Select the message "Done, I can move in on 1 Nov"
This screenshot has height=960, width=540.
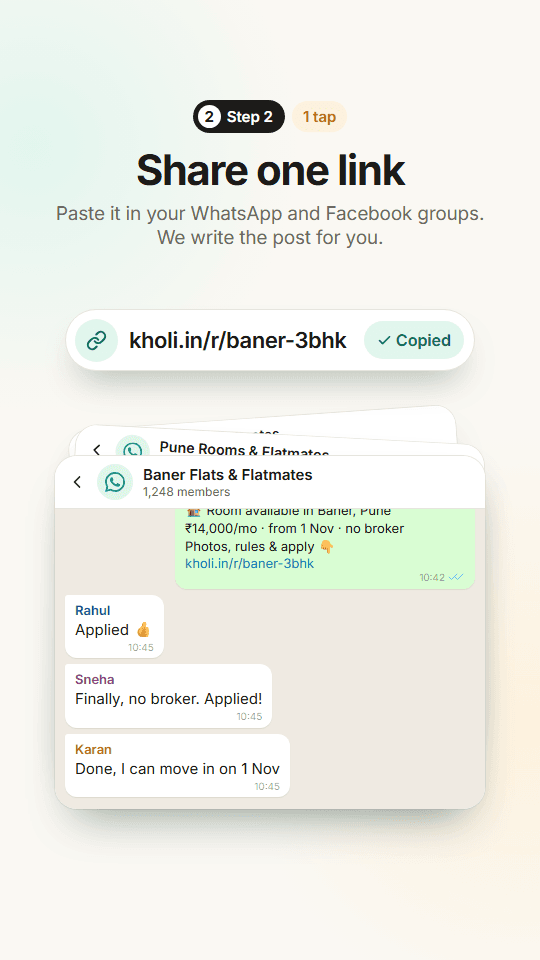click(x=178, y=768)
